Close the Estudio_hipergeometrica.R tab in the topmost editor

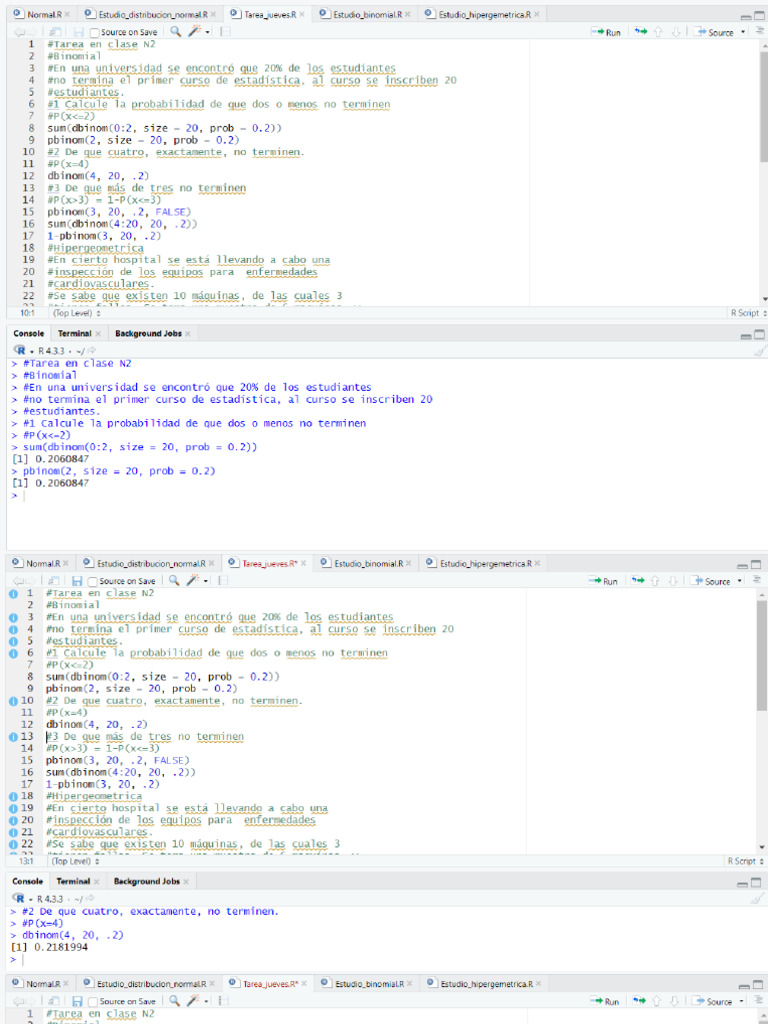[x=537, y=15]
